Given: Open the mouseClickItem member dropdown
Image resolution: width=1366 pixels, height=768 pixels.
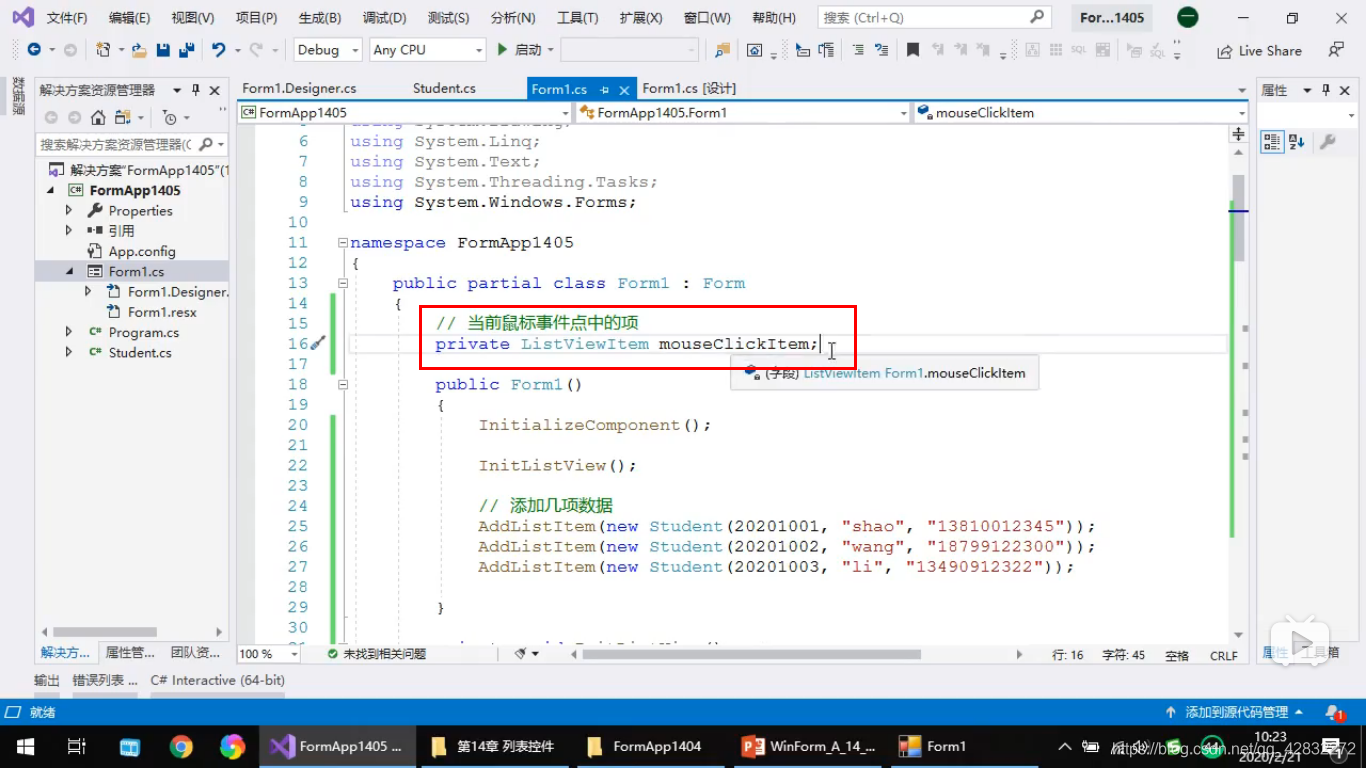Looking at the screenshot, I should pyautogui.click(x=1081, y=113).
